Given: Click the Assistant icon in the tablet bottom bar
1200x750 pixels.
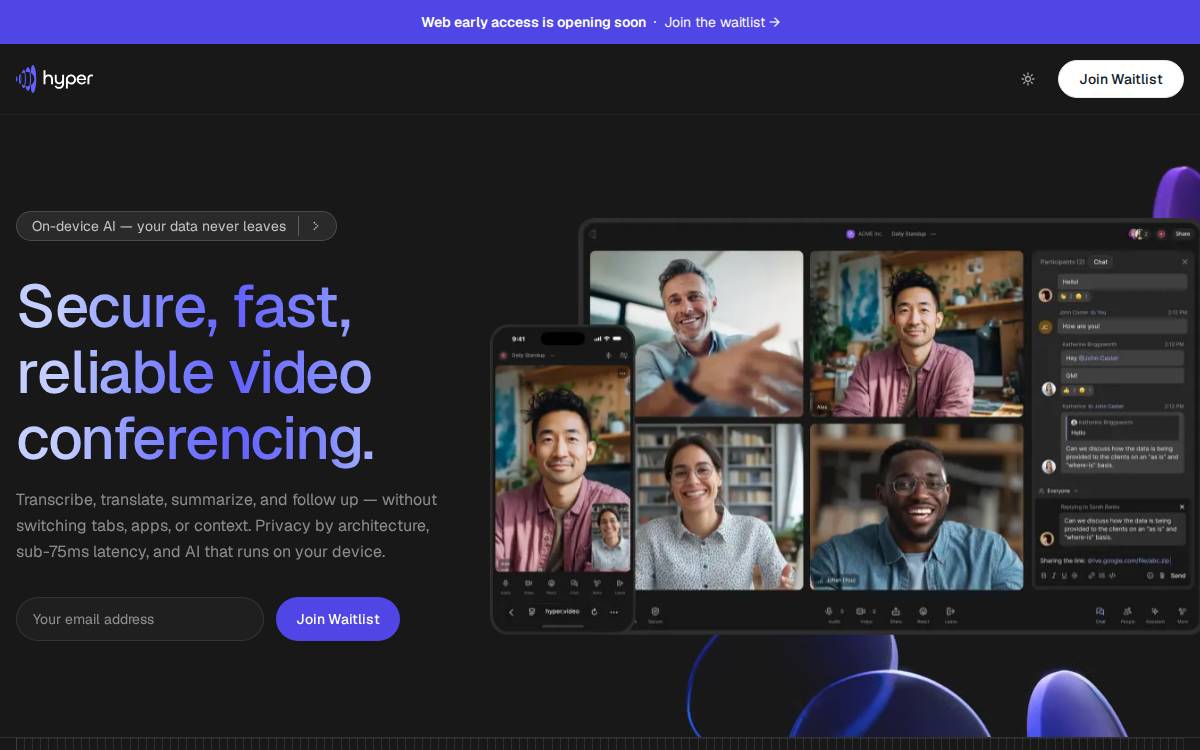Looking at the screenshot, I should coord(1155,611).
